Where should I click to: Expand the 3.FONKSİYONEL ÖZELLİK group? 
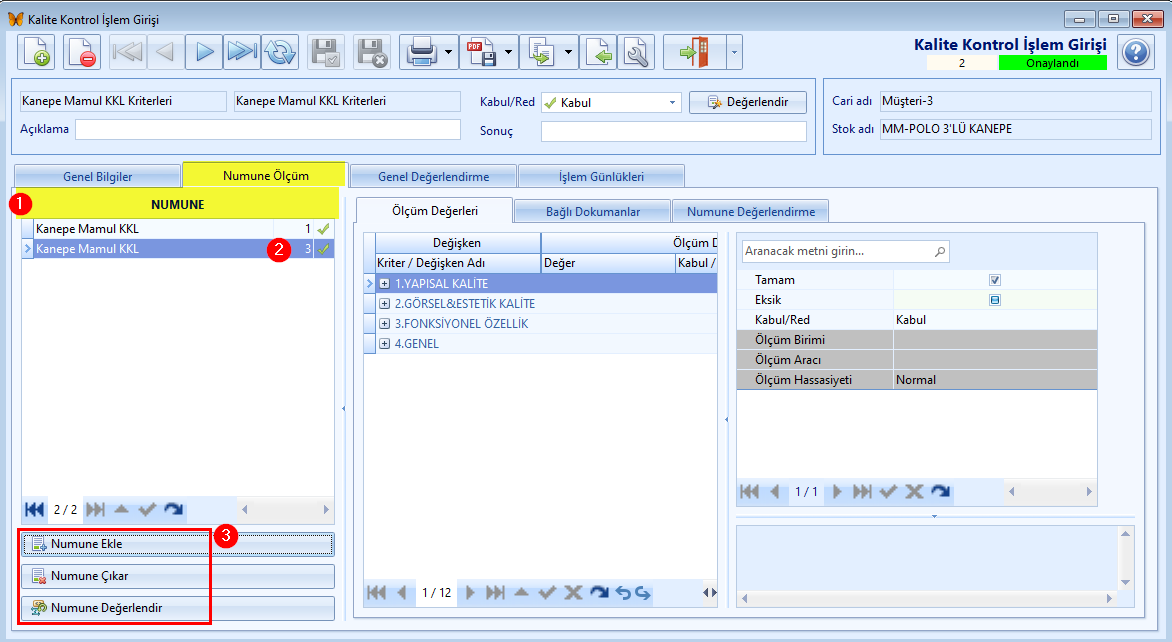click(384, 324)
